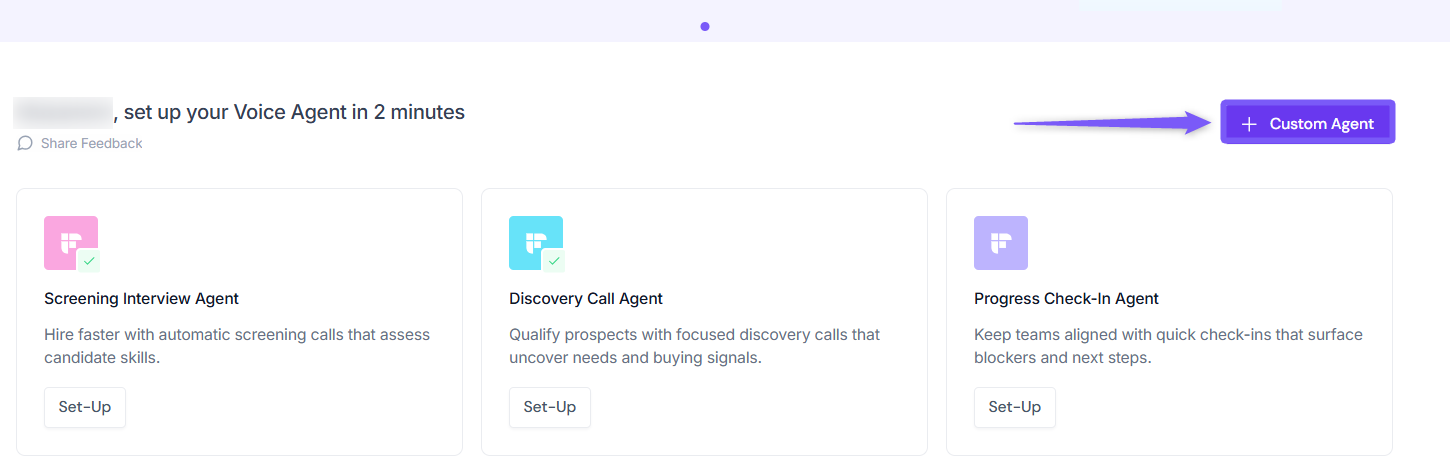The width and height of the screenshot is (1450, 468).
Task: Click the green checkmark badge on Screening Interview icon
Action: tap(89, 261)
